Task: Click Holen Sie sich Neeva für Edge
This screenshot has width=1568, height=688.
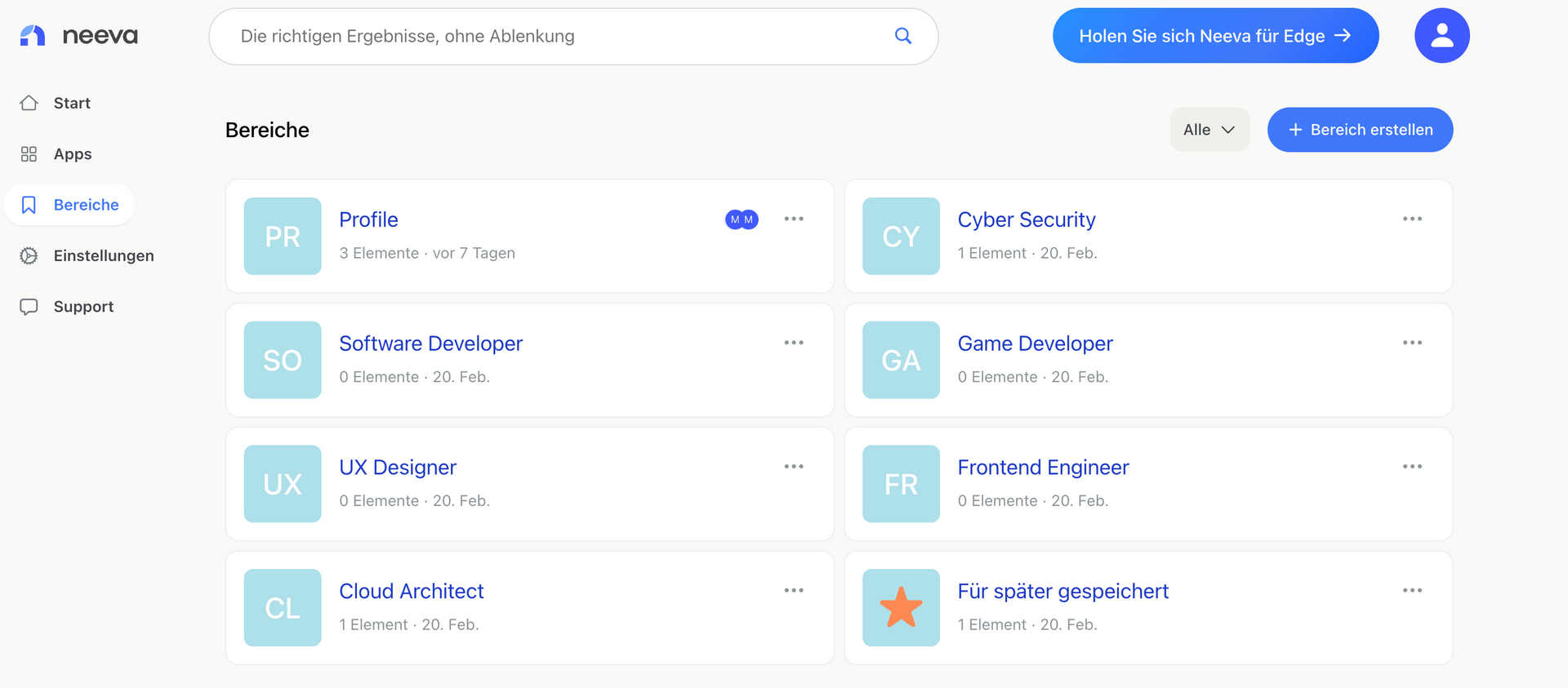Action: click(x=1215, y=36)
